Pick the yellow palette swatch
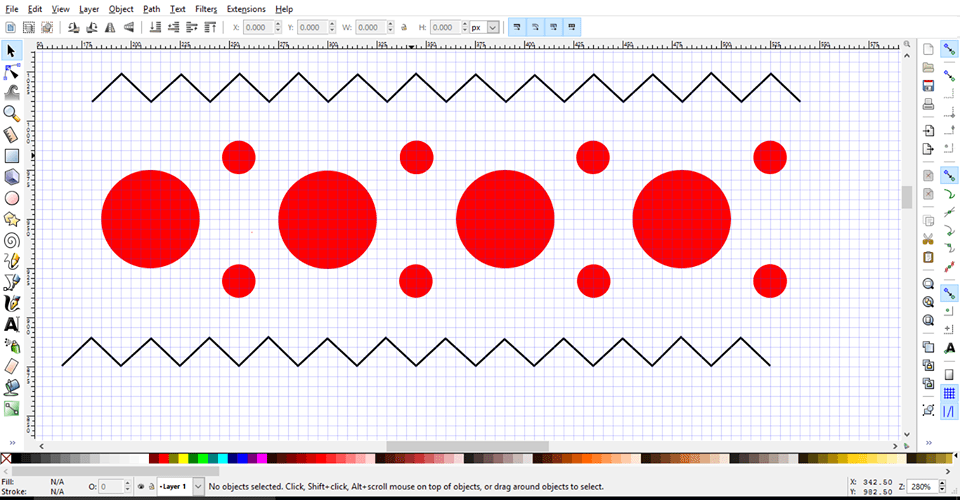 tap(183, 458)
